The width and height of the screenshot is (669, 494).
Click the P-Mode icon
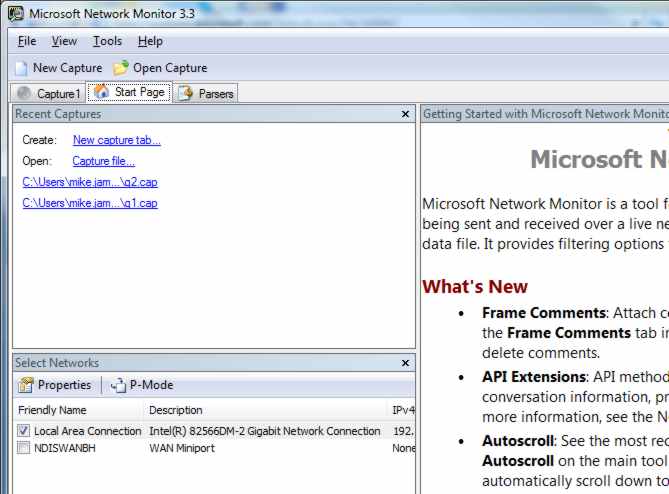pyautogui.click(x=118, y=385)
